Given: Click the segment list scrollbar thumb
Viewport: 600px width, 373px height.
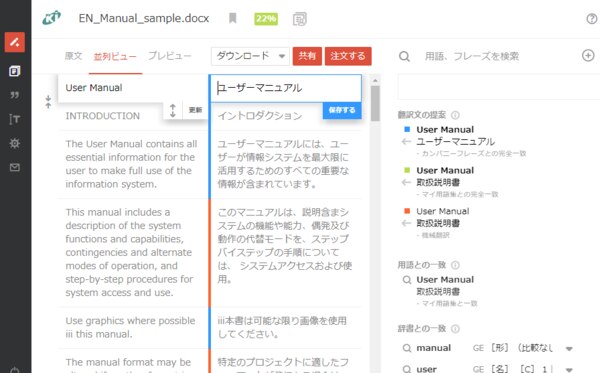Looking at the screenshot, I should coord(375,103).
